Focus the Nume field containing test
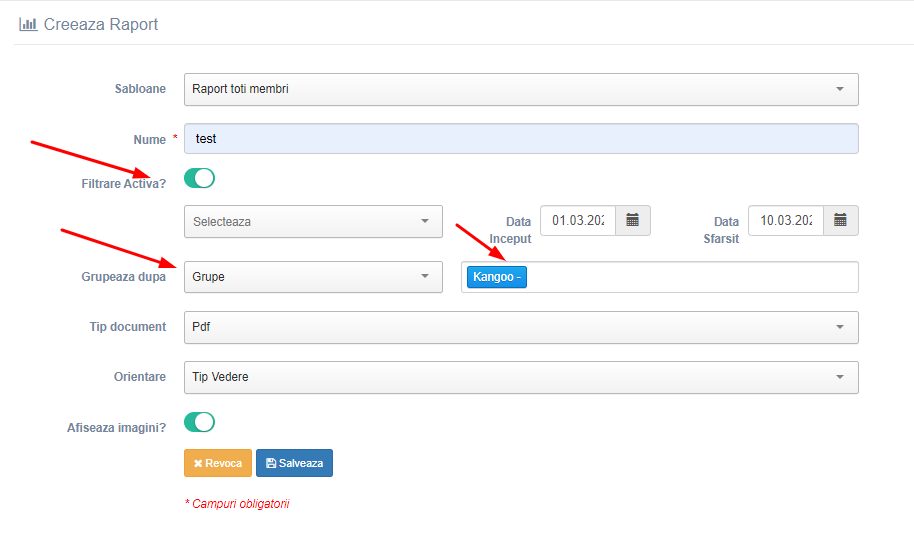Screen dimensions: 914x544 521,139
